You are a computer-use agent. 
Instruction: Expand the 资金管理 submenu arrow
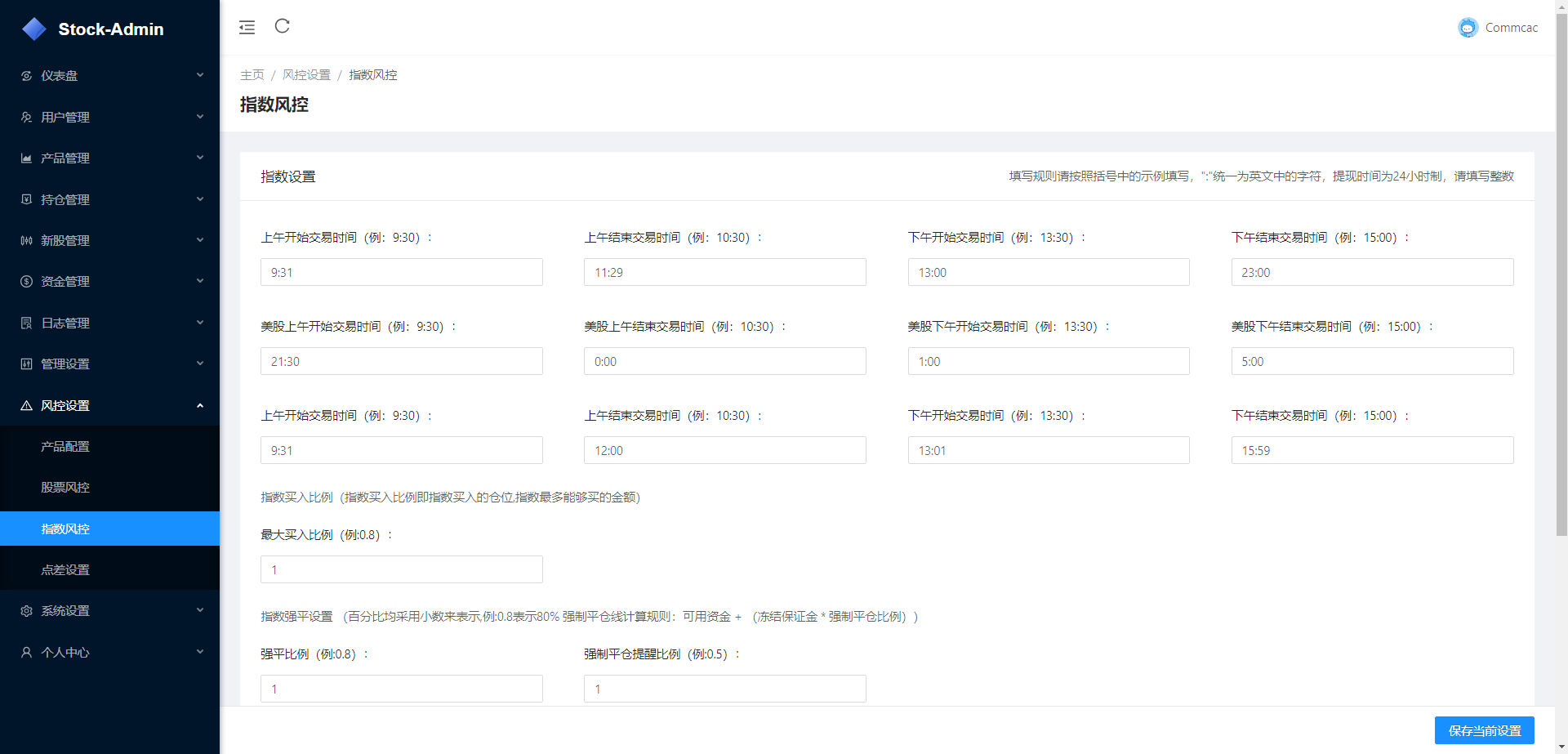click(200, 281)
